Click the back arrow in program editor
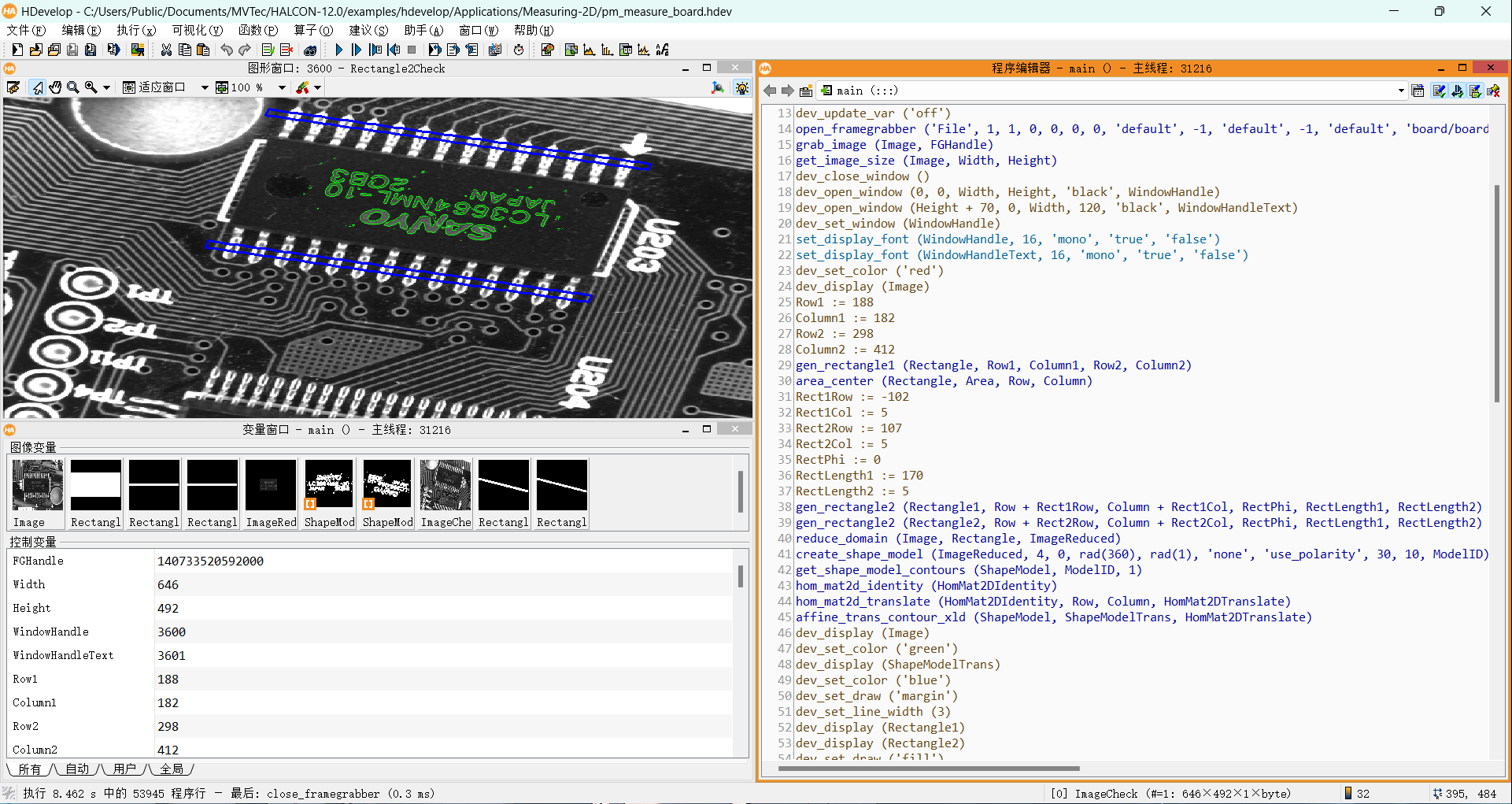 [x=770, y=91]
